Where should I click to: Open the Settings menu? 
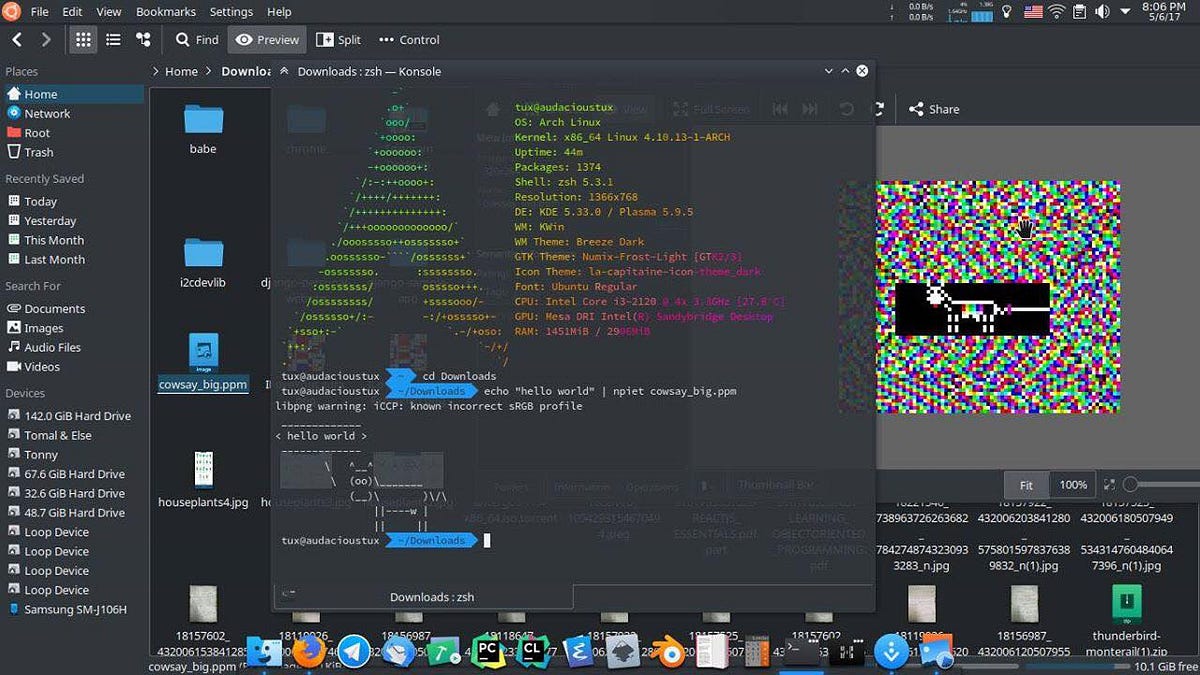click(x=231, y=12)
